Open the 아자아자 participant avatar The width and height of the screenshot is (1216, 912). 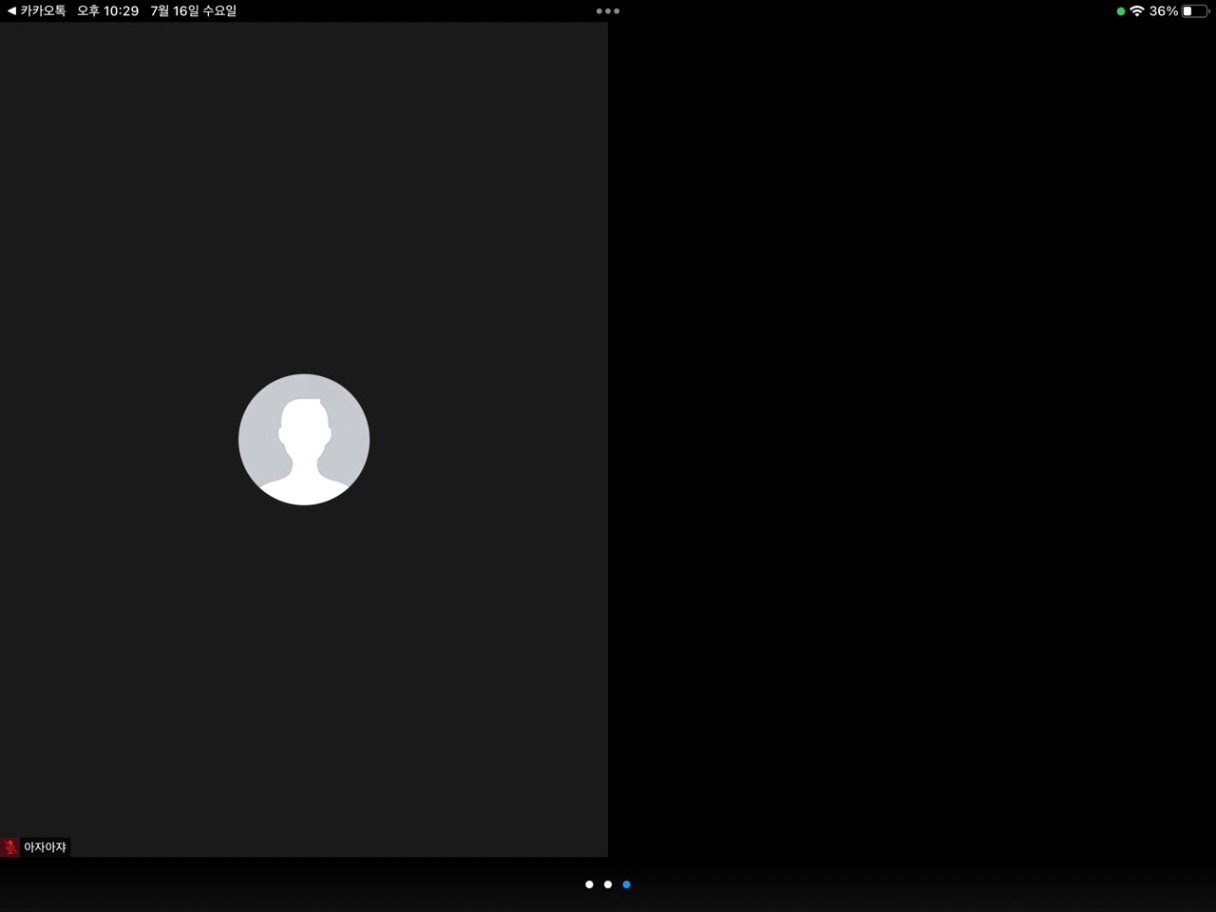pos(304,439)
